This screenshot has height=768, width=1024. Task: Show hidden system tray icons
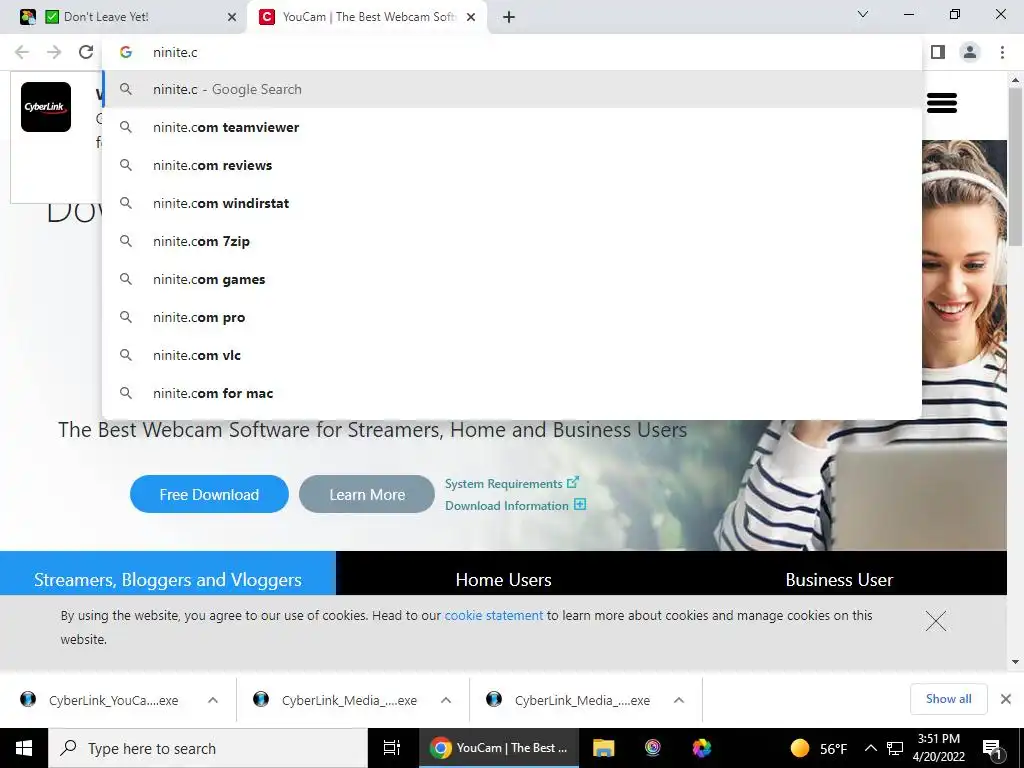pyautogui.click(x=871, y=748)
